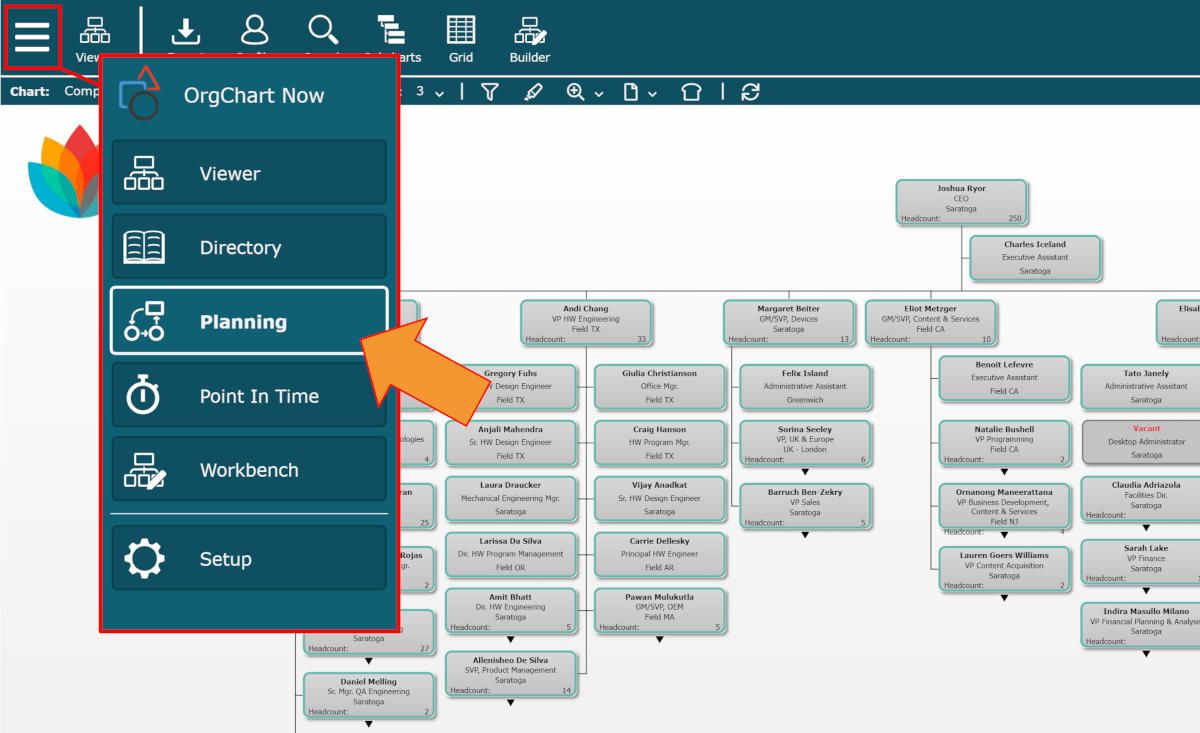Click the filter funnel icon
The height and width of the screenshot is (733, 1200).
pos(489,92)
